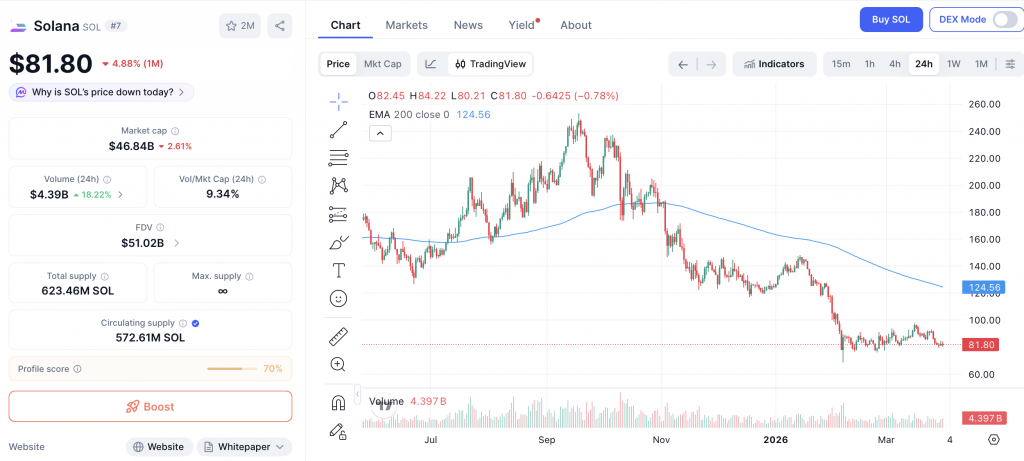Select the trend line drawing tool
The height and width of the screenshot is (461, 1024).
pyautogui.click(x=338, y=129)
